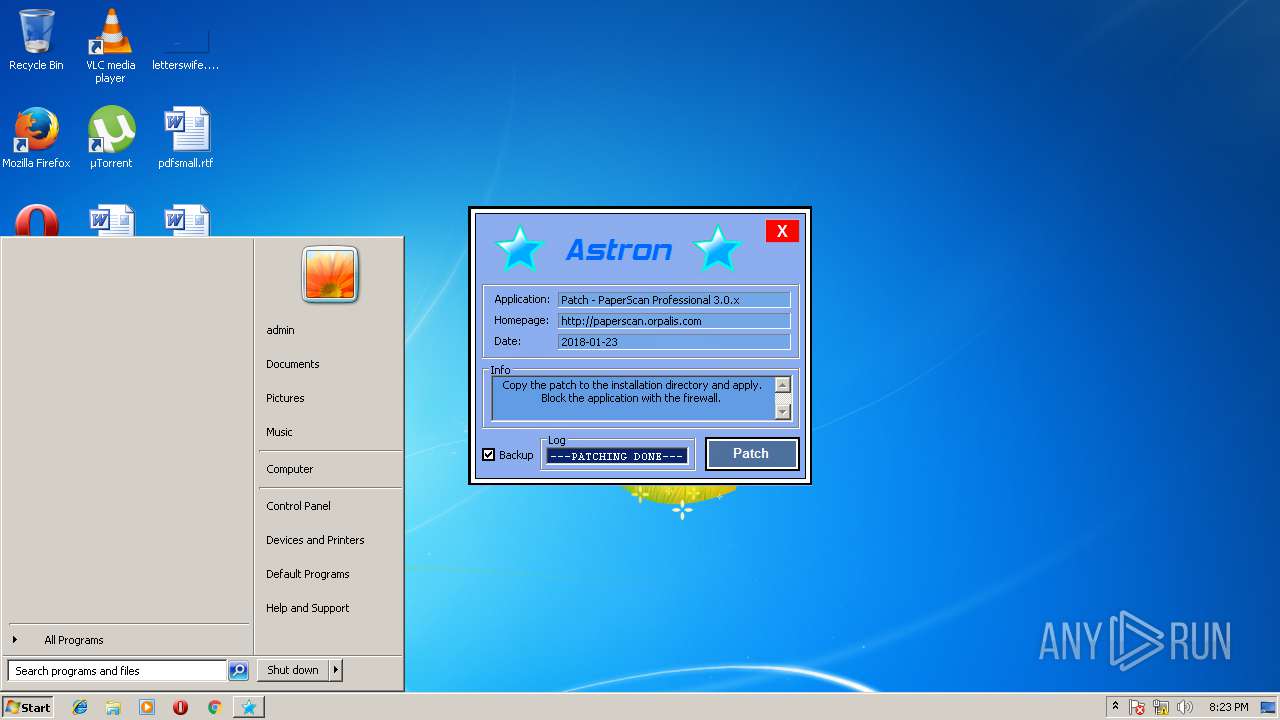Viewport: 1280px width, 720px height.
Task: Open Action Center flag icon
Action: tap(1138, 708)
